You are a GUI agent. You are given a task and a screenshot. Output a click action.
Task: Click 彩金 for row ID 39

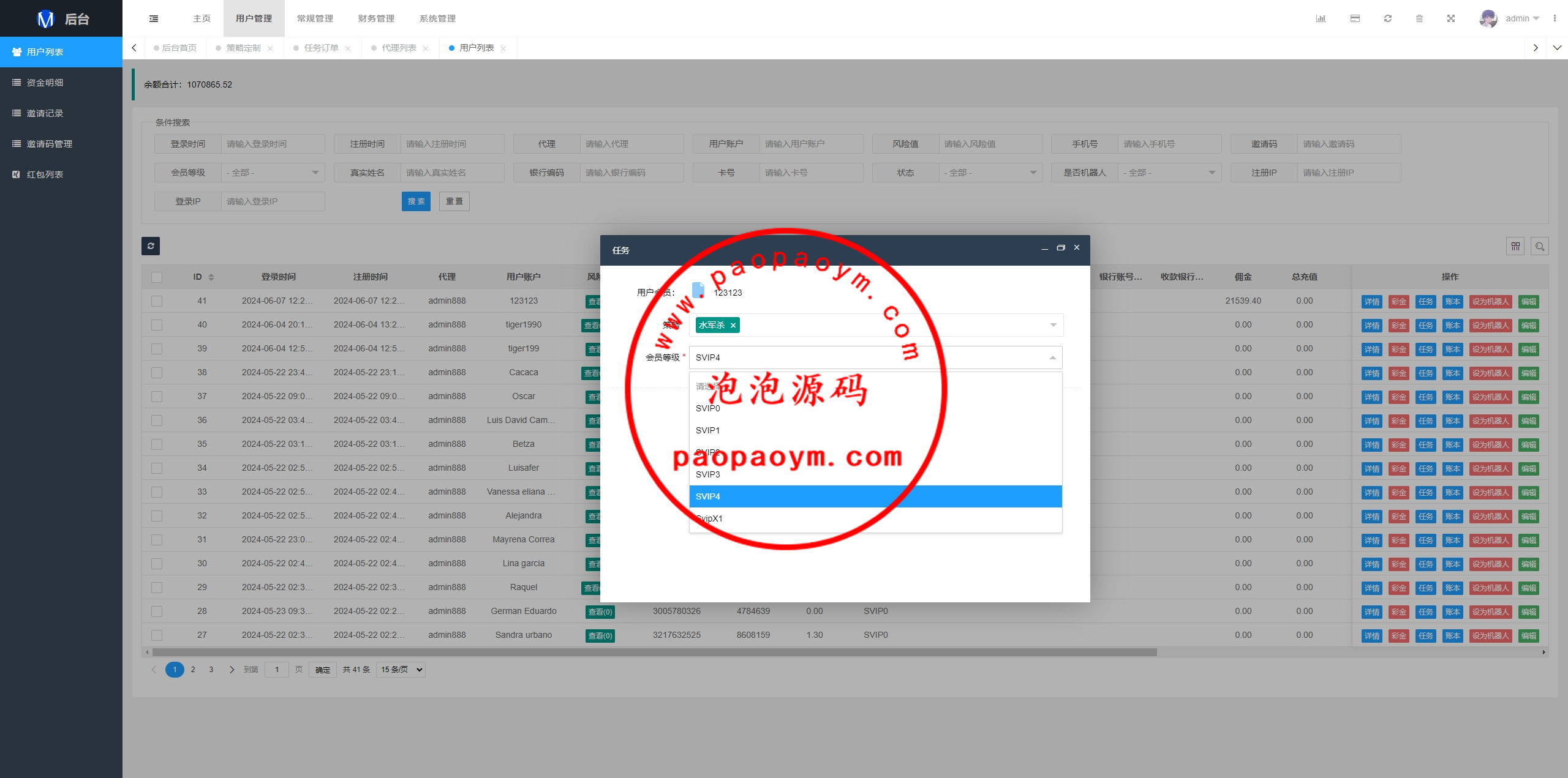1398,350
